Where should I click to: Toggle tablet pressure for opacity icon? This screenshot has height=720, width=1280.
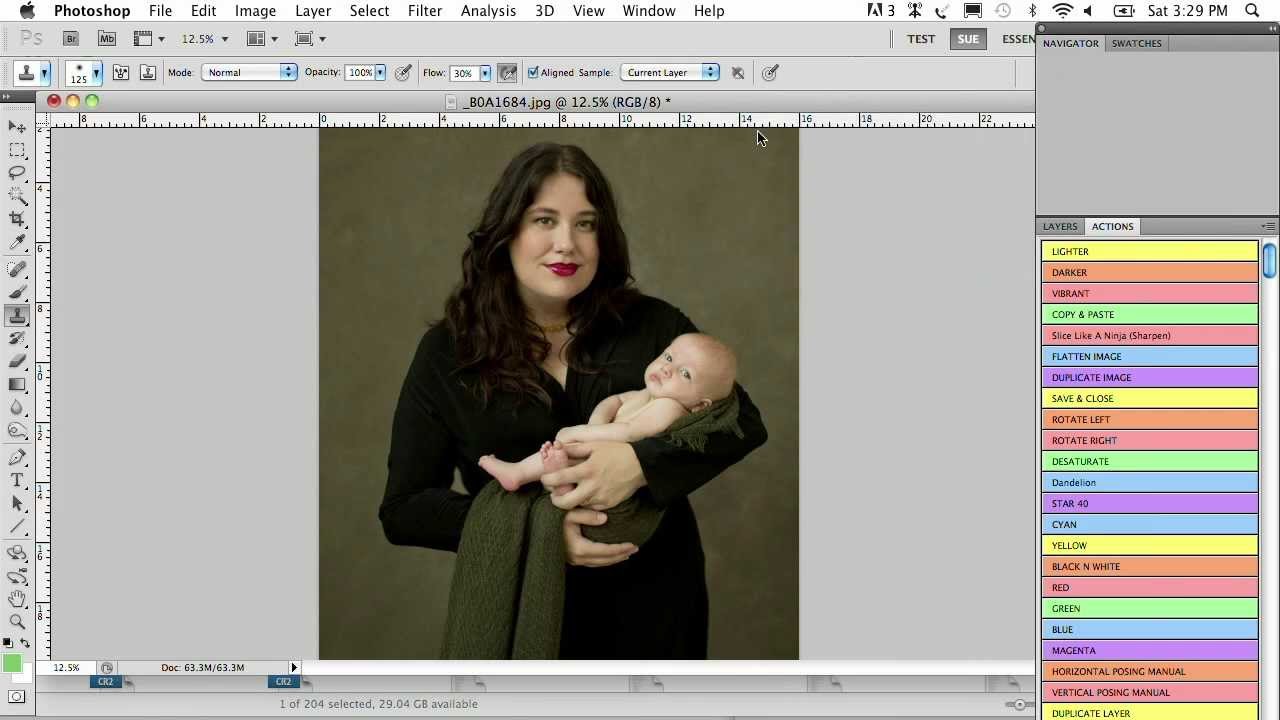click(403, 72)
